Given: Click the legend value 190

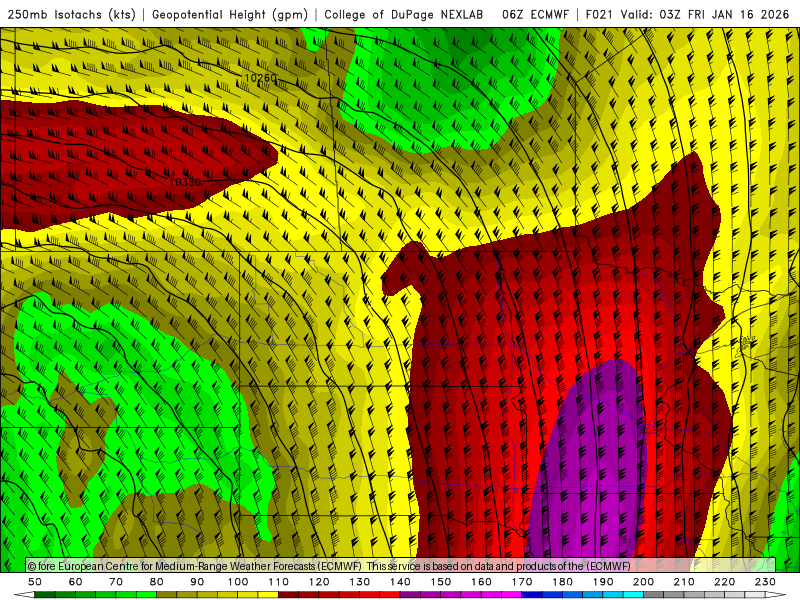Looking at the screenshot, I should point(603,582).
